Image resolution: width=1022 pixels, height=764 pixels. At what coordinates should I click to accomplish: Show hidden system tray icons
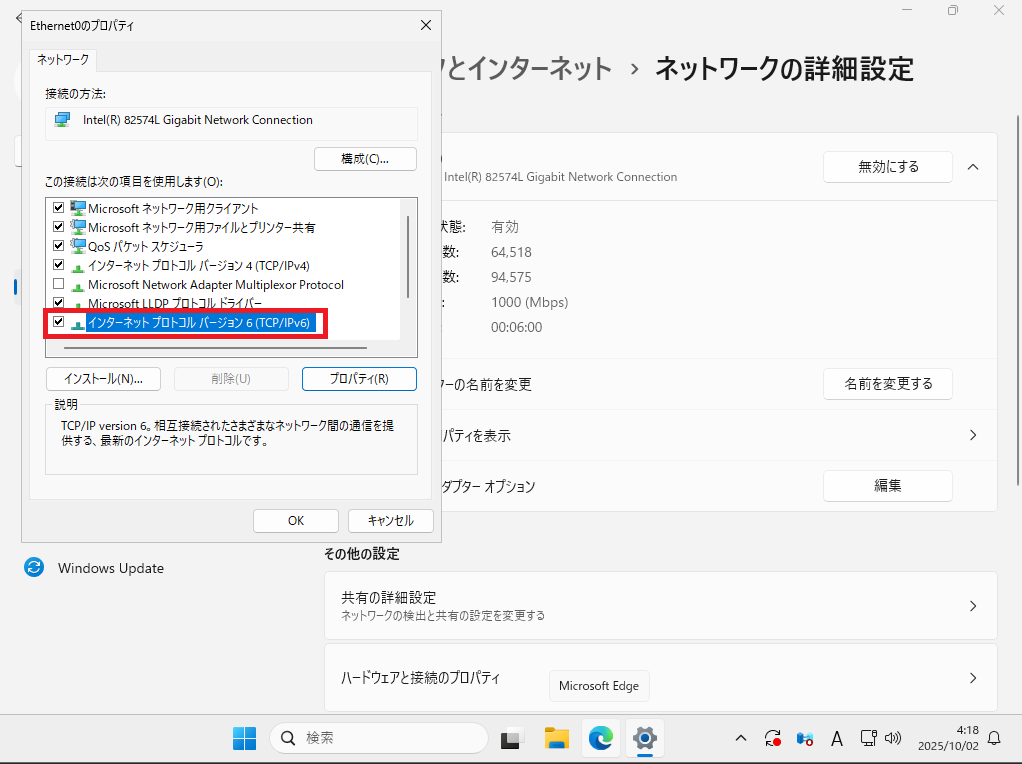[x=741, y=739]
